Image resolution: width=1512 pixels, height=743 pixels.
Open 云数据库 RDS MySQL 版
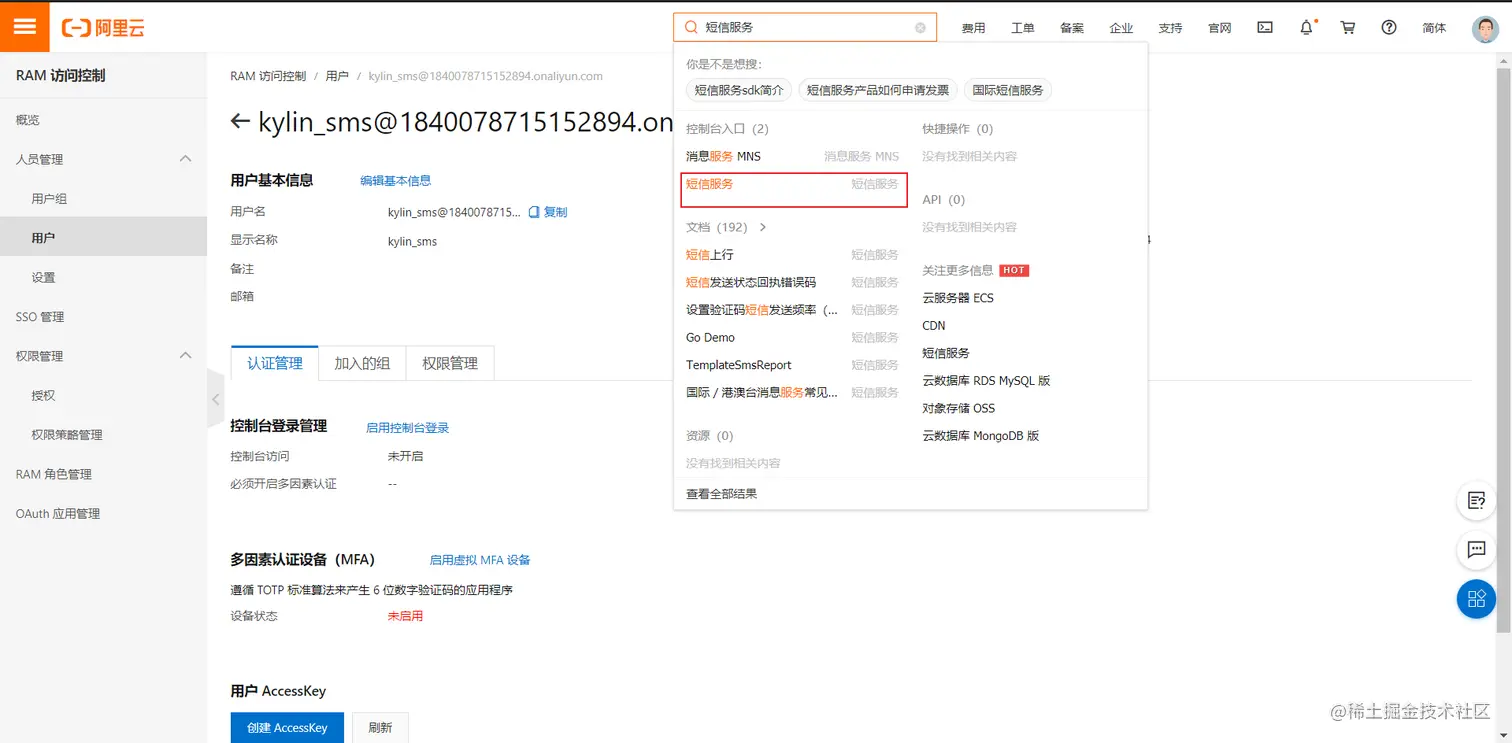click(x=986, y=381)
